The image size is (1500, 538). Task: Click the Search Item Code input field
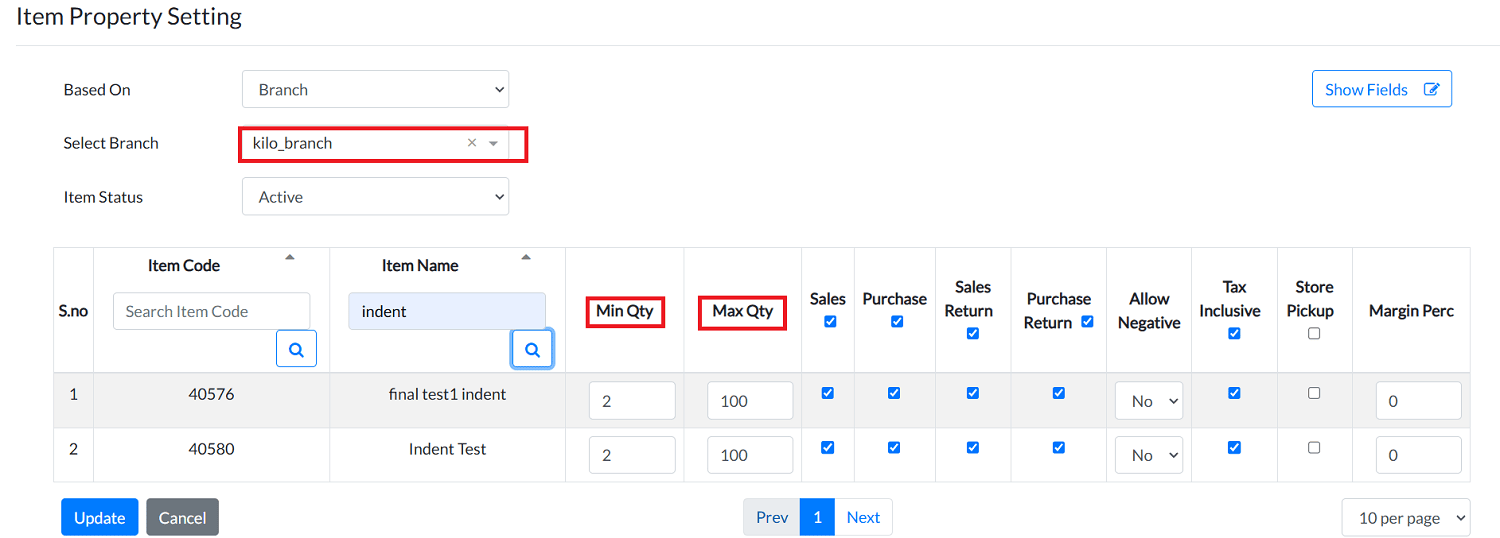tap(211, 311)
